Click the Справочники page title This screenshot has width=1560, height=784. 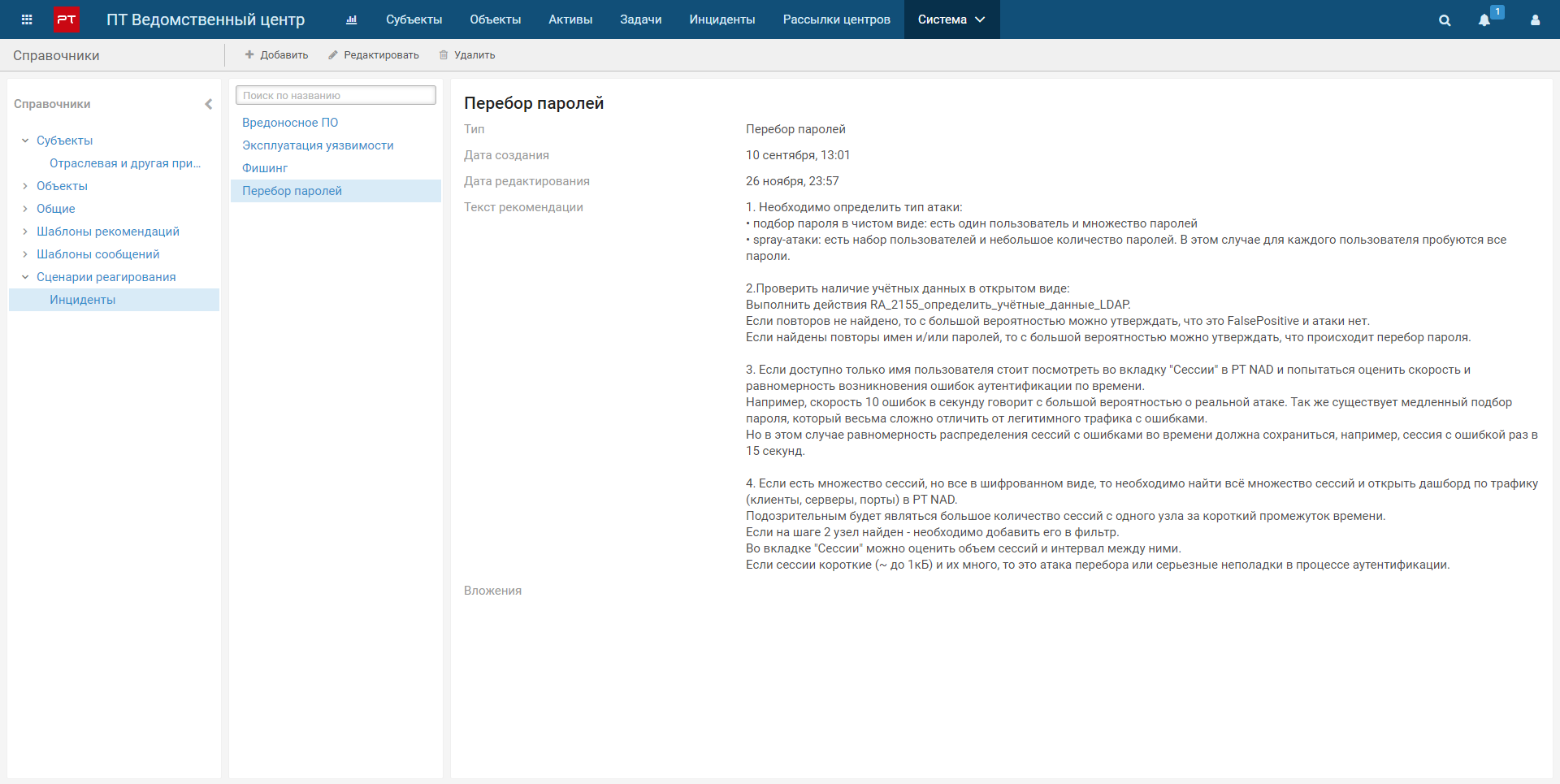56,55
